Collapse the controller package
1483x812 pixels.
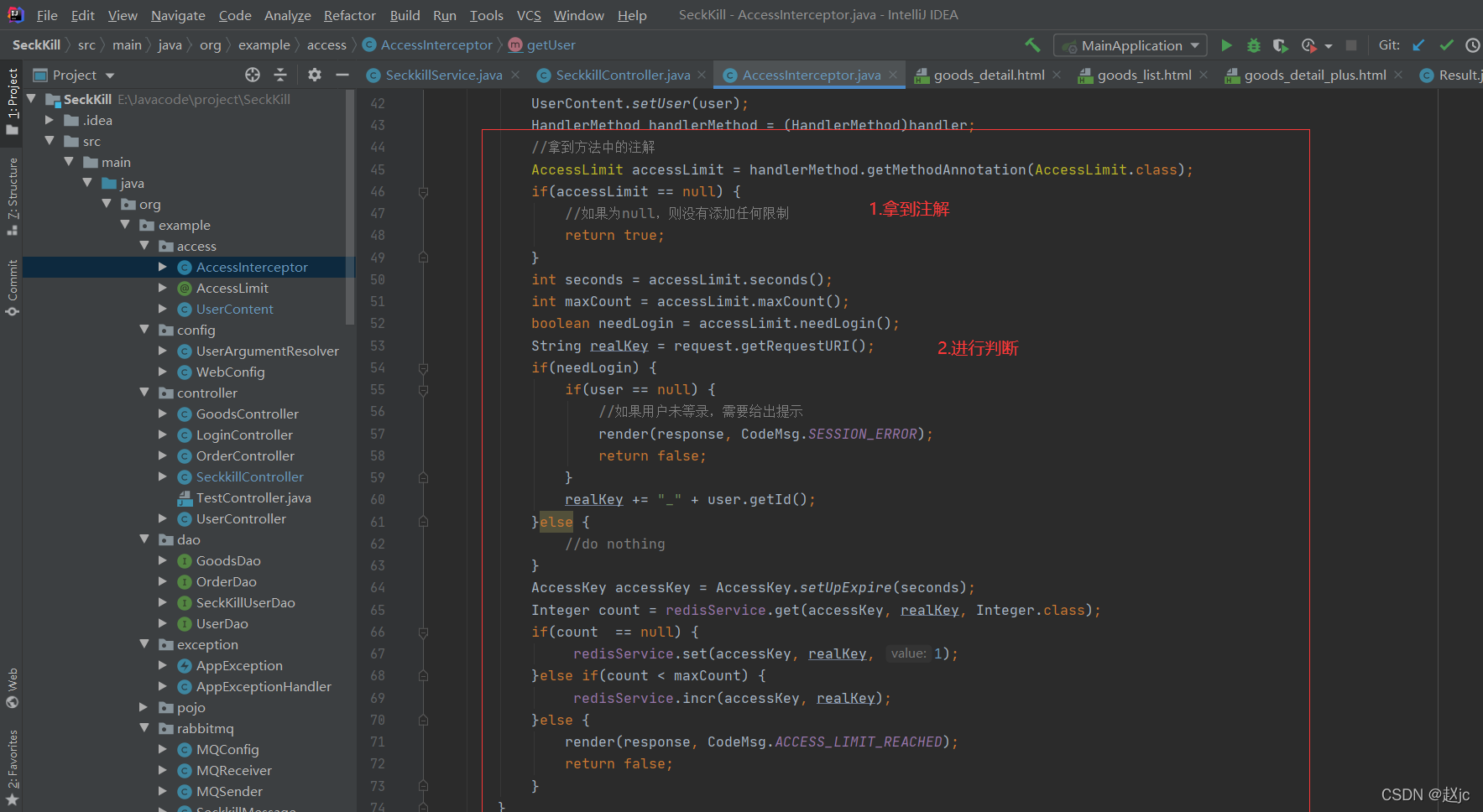[144, 393]
